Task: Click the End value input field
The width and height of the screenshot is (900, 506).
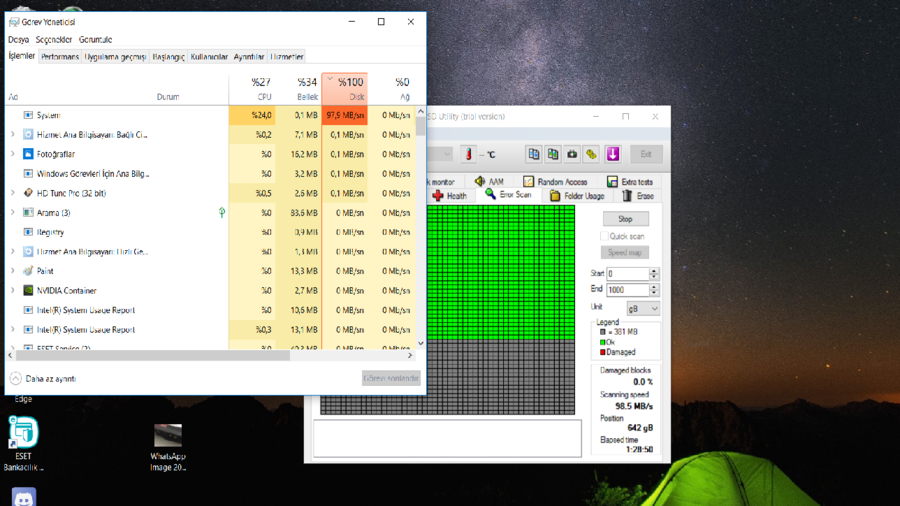Action: (x=628, y=290)
